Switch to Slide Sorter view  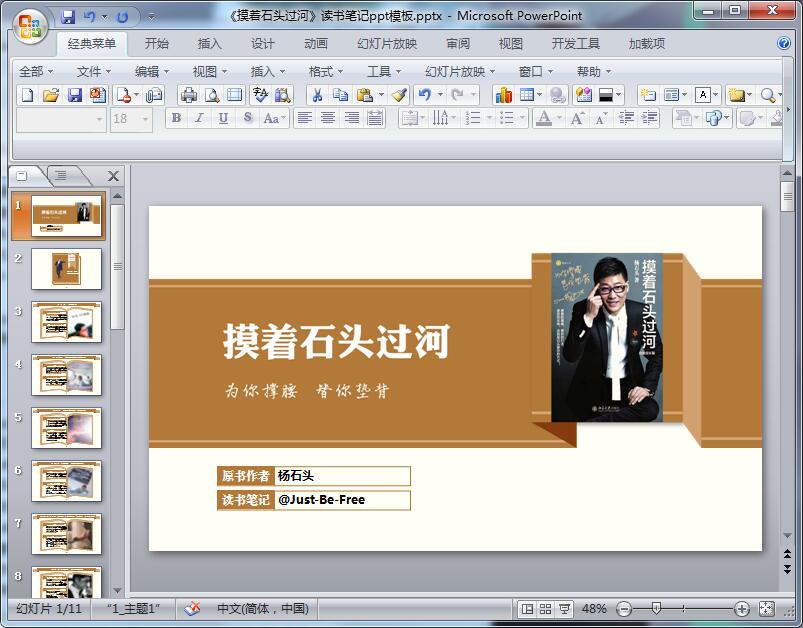[x=545, y=609]
